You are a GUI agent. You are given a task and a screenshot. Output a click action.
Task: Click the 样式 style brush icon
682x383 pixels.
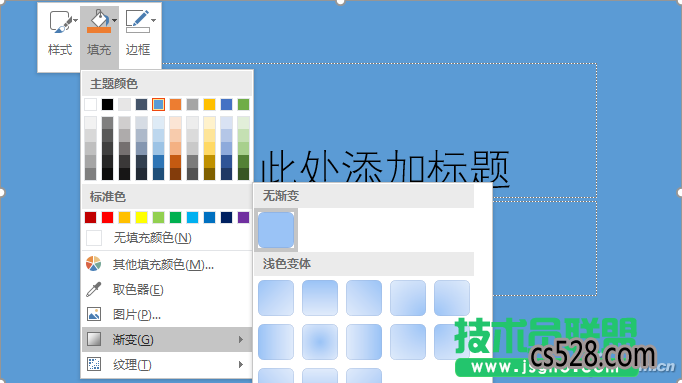point(60,22)
